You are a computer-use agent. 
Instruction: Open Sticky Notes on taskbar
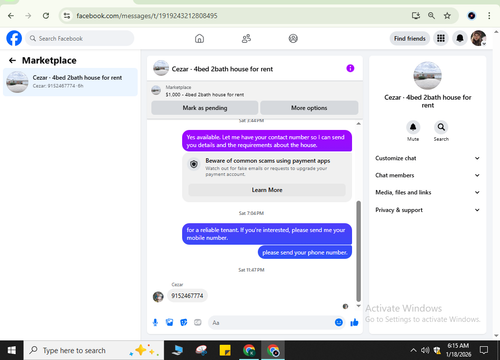[x=225, y=350]
